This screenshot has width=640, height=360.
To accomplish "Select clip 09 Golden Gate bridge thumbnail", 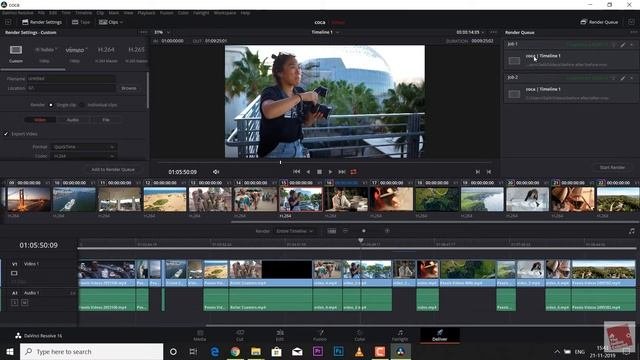I will (x=29, y=199).
